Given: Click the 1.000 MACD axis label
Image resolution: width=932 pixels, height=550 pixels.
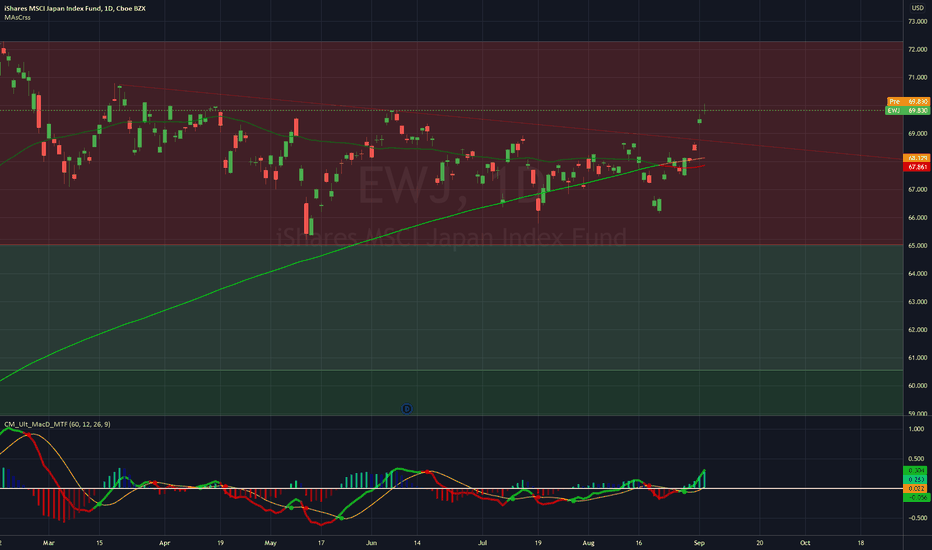Looking at the screenshot, I should point(917,429).
